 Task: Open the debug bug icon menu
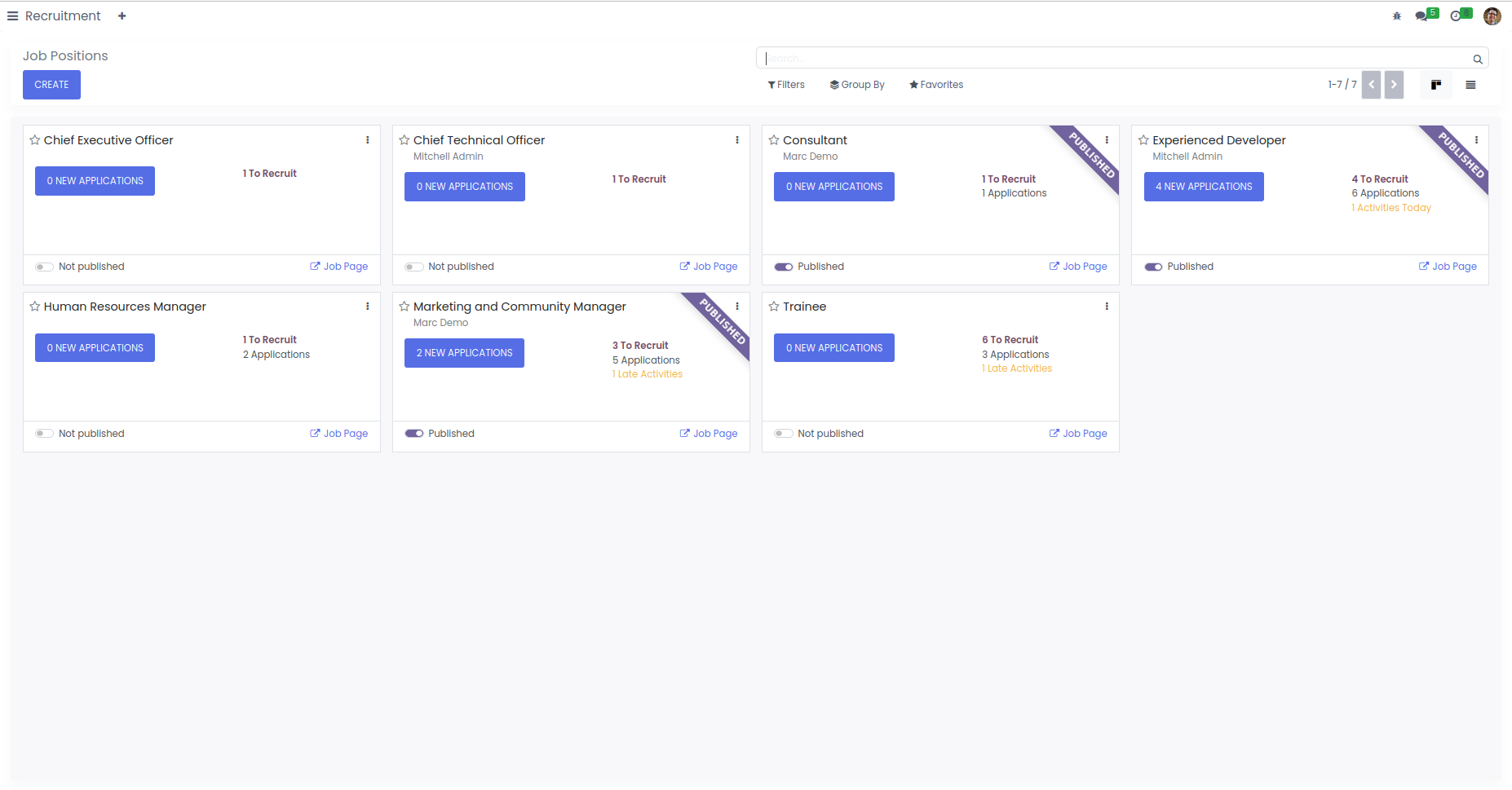(1396, 16)
